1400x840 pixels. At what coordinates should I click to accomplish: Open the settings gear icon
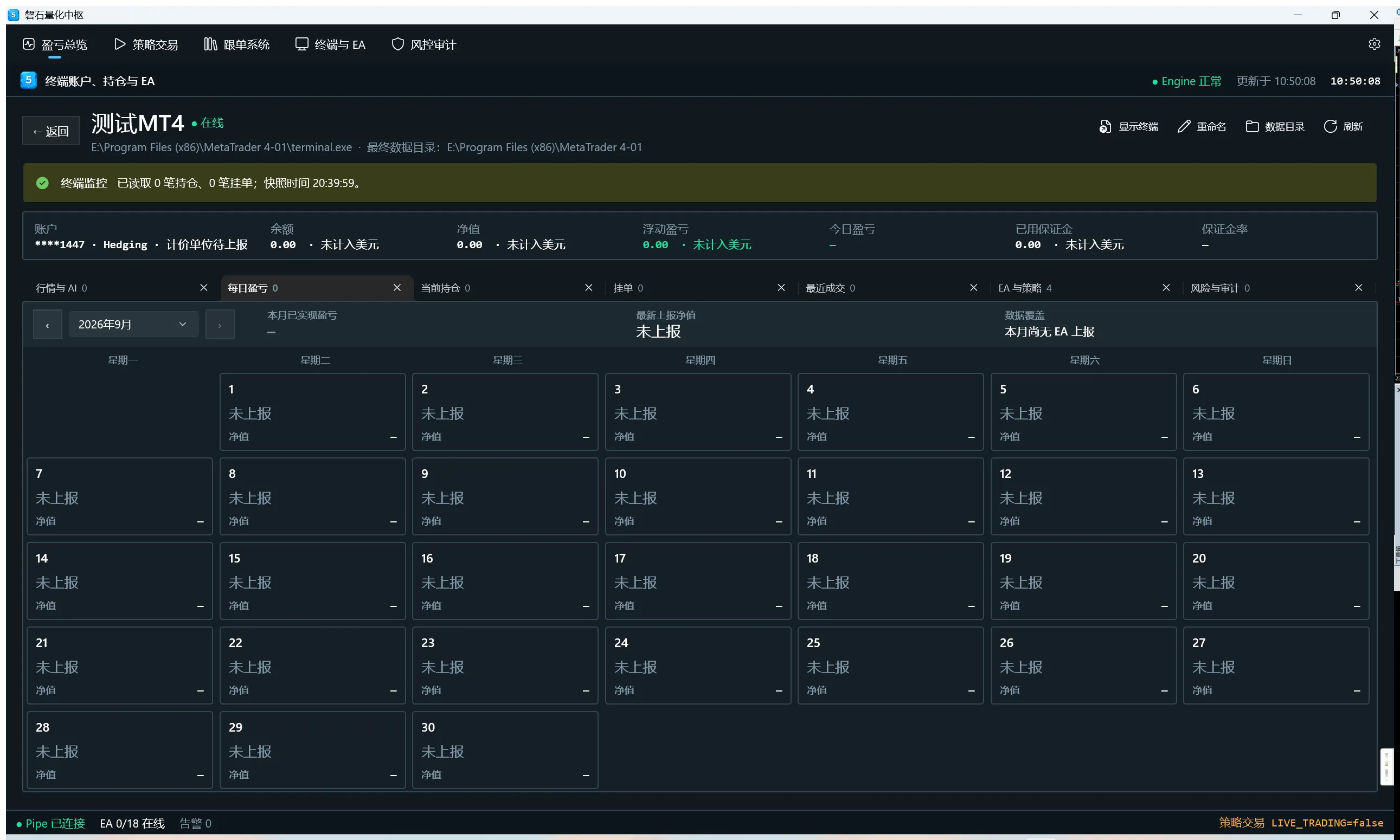tap(1374, 44)
